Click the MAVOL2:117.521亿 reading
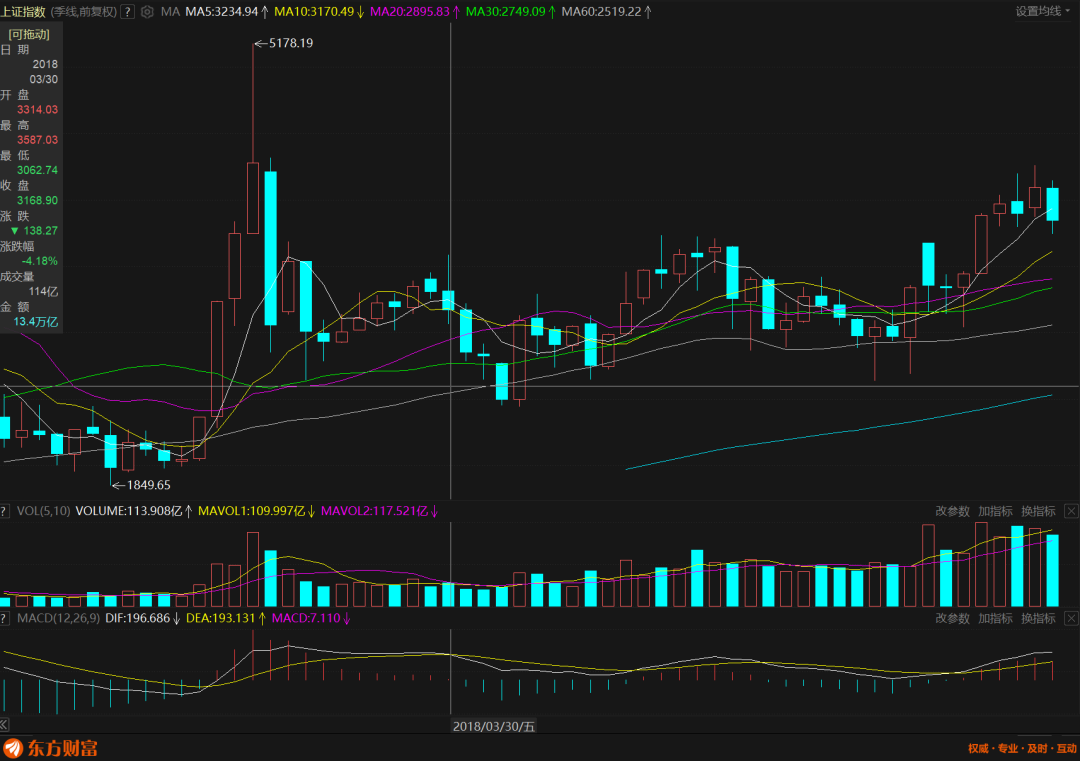Viewport: 1080px width, 761px height. (x=375, y=511)
